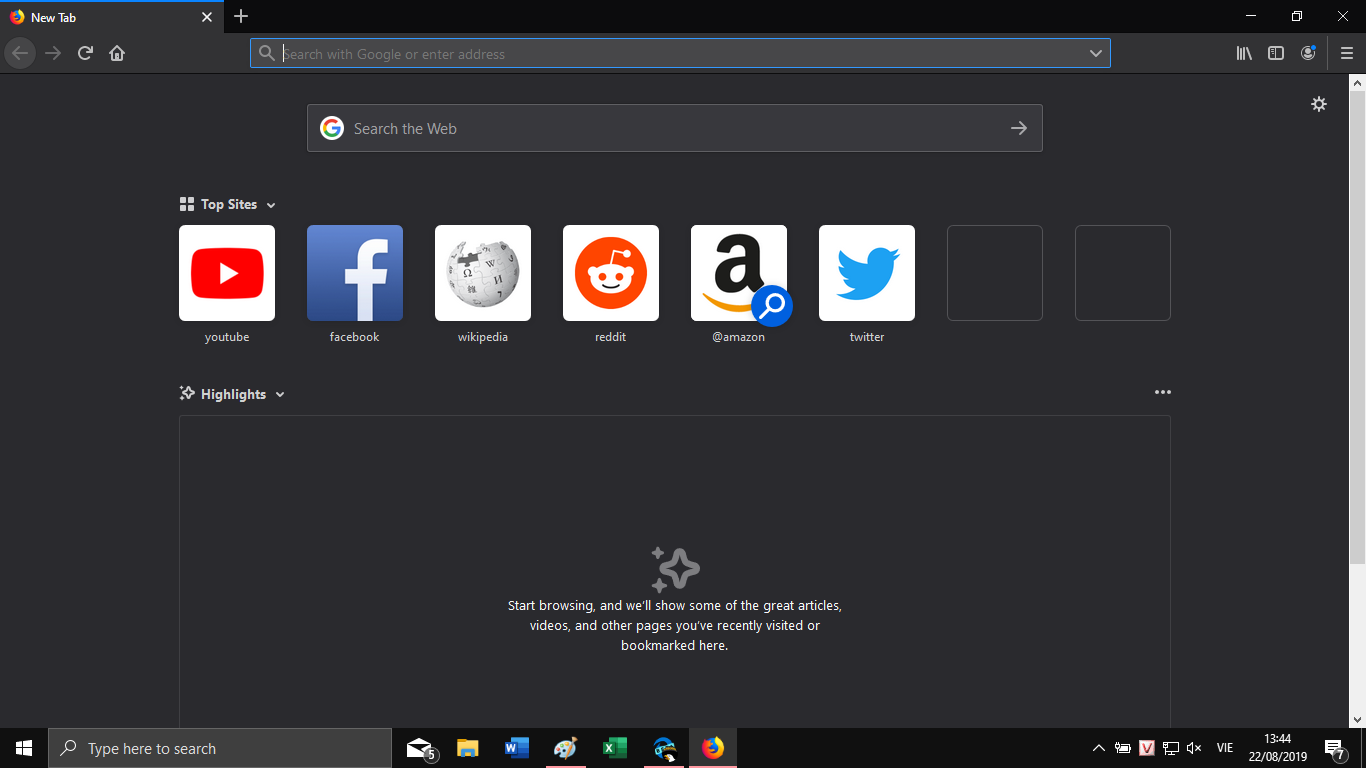Viewport: 1366px width, 768px height.
Task: Click the battery tray icon
Action: (x=1123, y=748)
